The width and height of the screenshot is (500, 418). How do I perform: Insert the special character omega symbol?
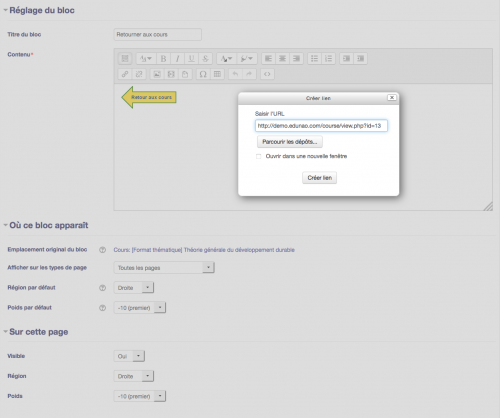pos(203,74)
